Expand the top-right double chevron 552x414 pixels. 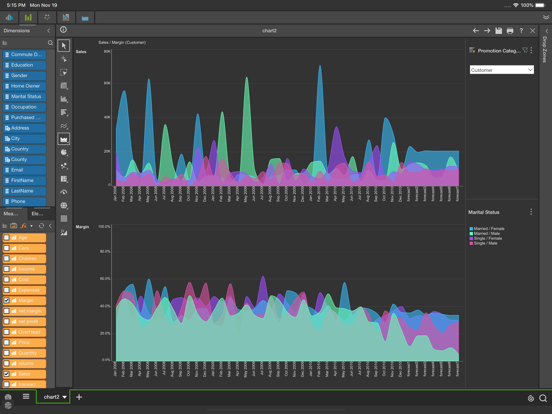coord(546,17)
